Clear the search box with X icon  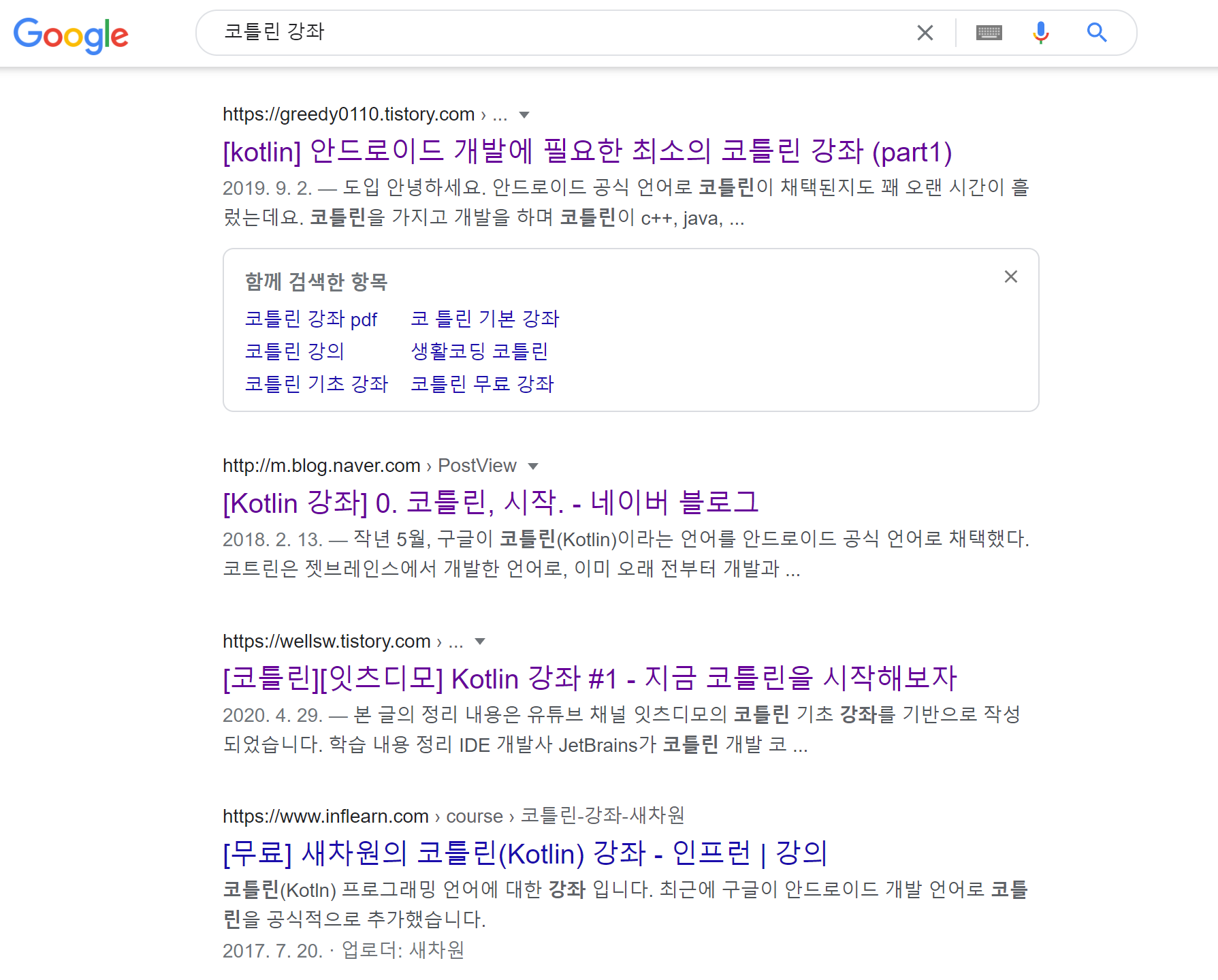pyautogui.click(x=925, y=33)
